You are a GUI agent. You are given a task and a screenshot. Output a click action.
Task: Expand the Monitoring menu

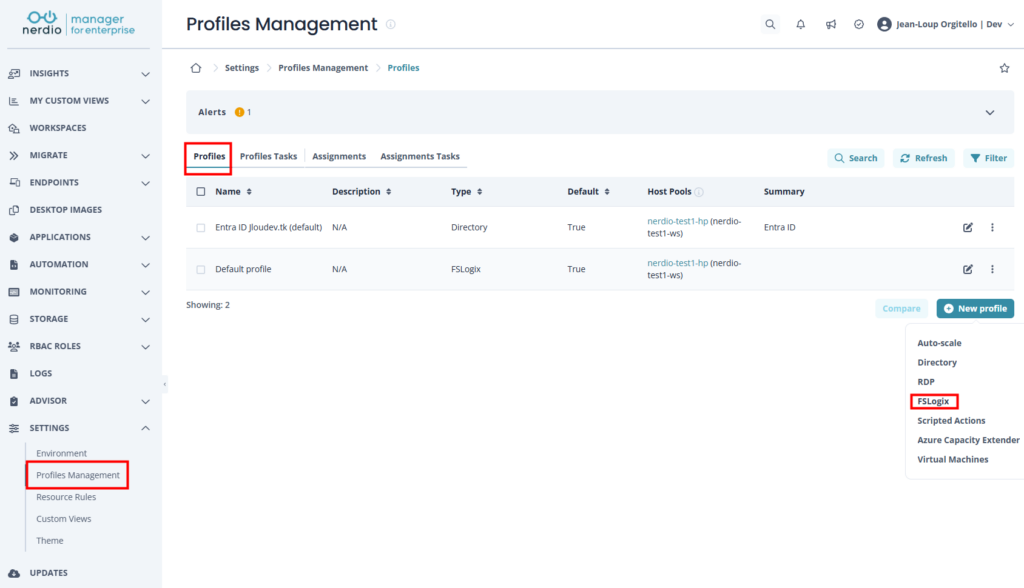pyautogui.click(x=146, y=292)
